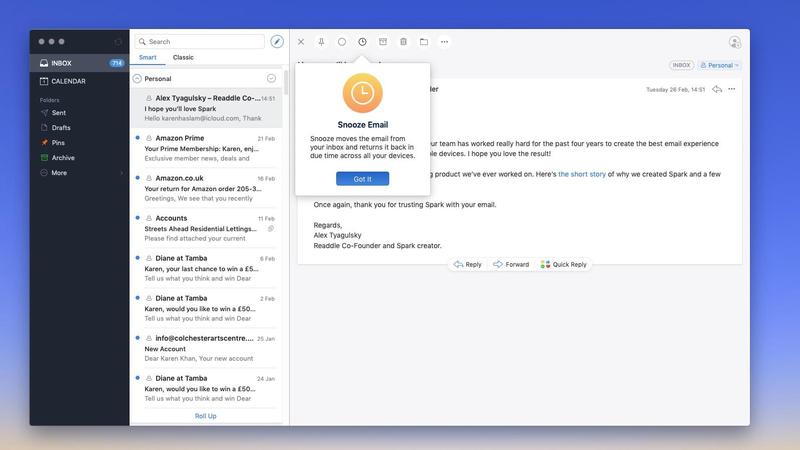Archive the email with the archive box icon

[383, 42]
